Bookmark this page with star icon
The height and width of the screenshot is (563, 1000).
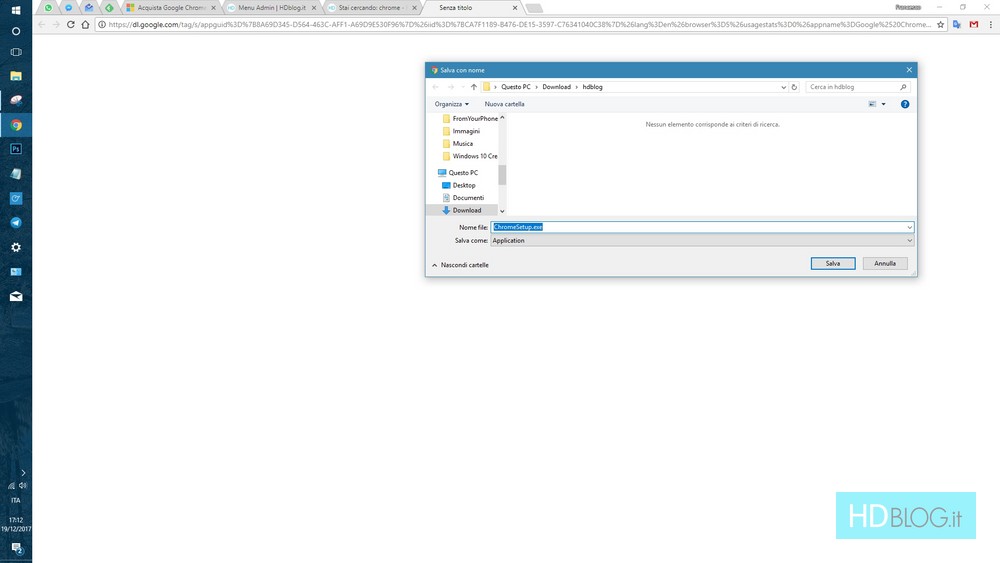pyautogui.click(x=940, y=24)
